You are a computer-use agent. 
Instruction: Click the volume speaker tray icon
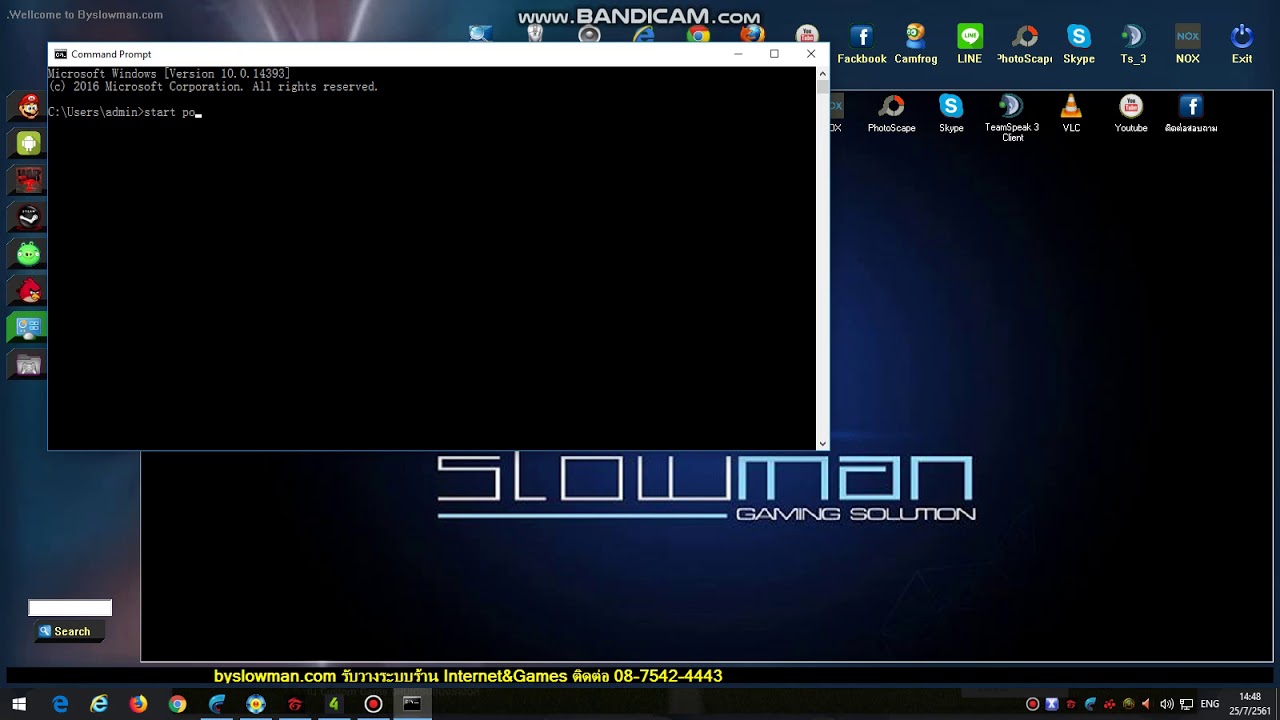(1166, 704)
